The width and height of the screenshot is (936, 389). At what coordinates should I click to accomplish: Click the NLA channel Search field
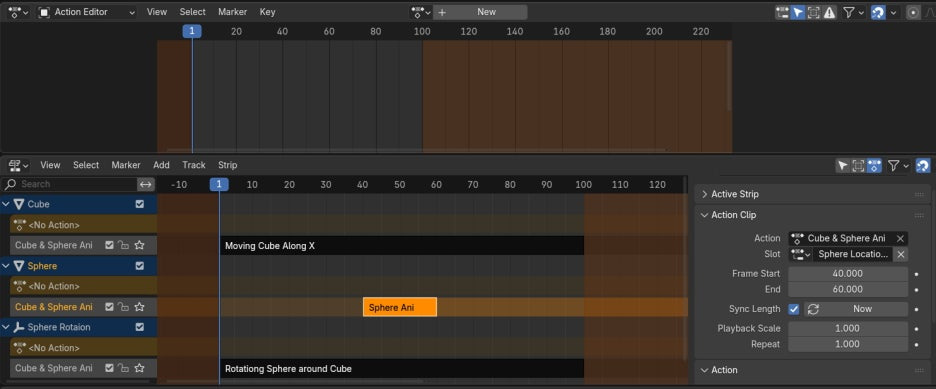[x=70, y=184]
